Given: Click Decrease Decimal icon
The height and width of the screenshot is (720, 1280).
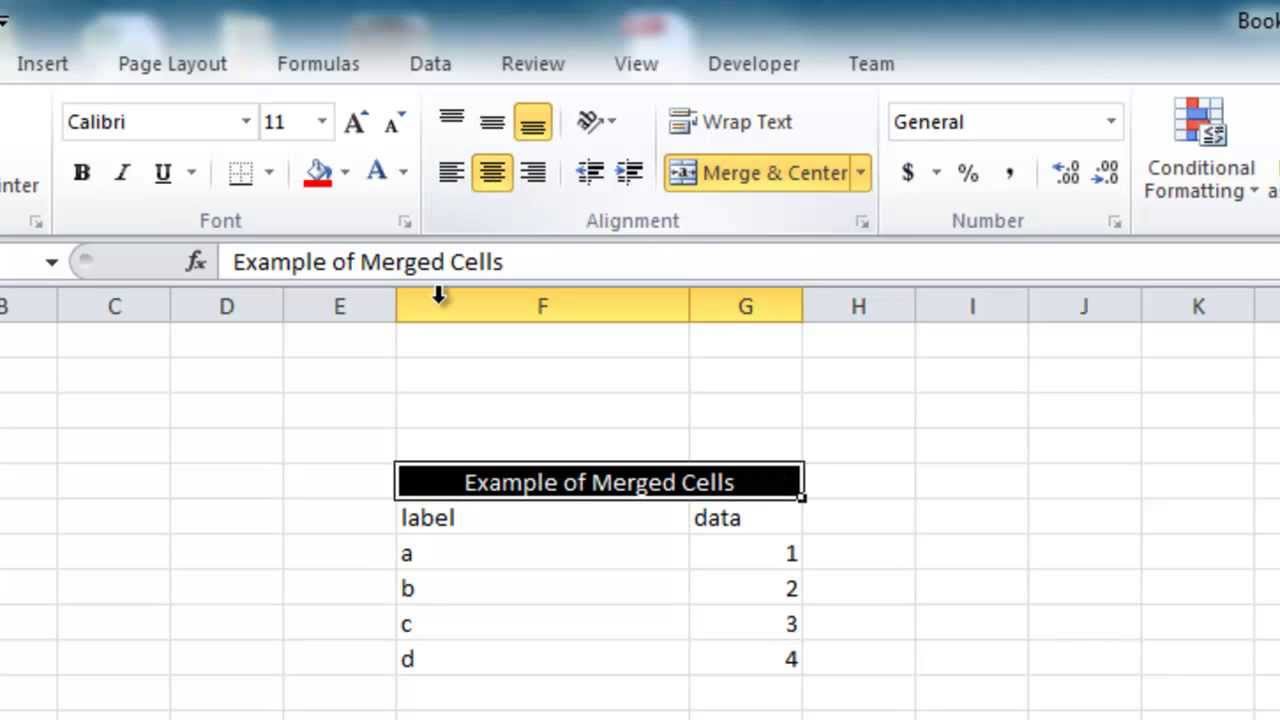Looking at the screenshot, I should coord(1105,172).
